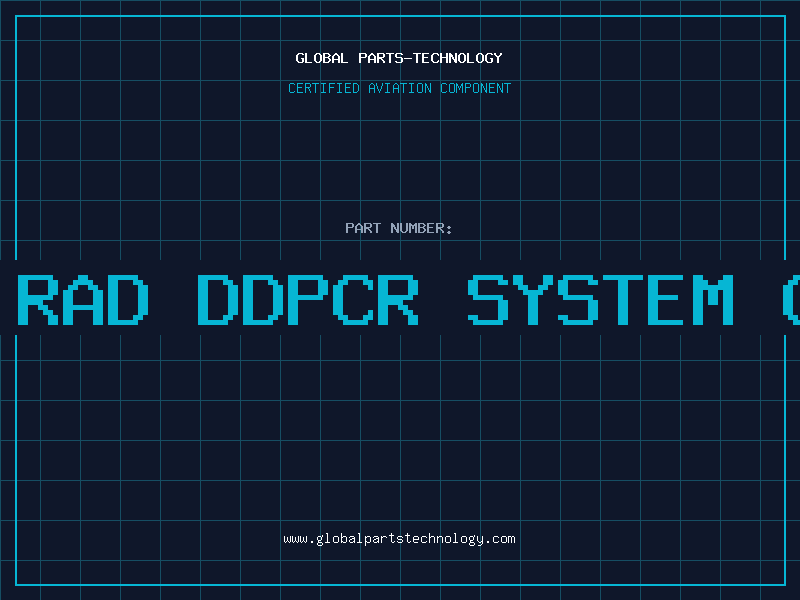Click the scrolling RAD DDPCR SYSTEM text
The height and width of the screenshot is (600, 800).
coord(408,299)
